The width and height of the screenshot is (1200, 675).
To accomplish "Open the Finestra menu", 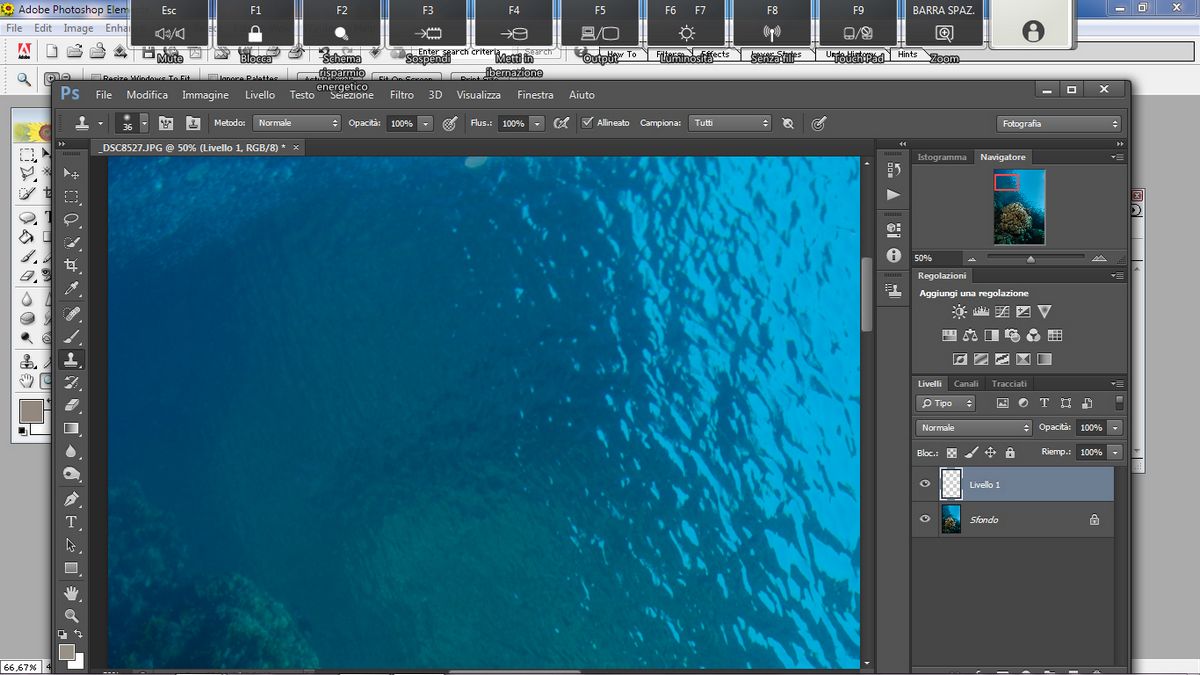I will (535, 95).
